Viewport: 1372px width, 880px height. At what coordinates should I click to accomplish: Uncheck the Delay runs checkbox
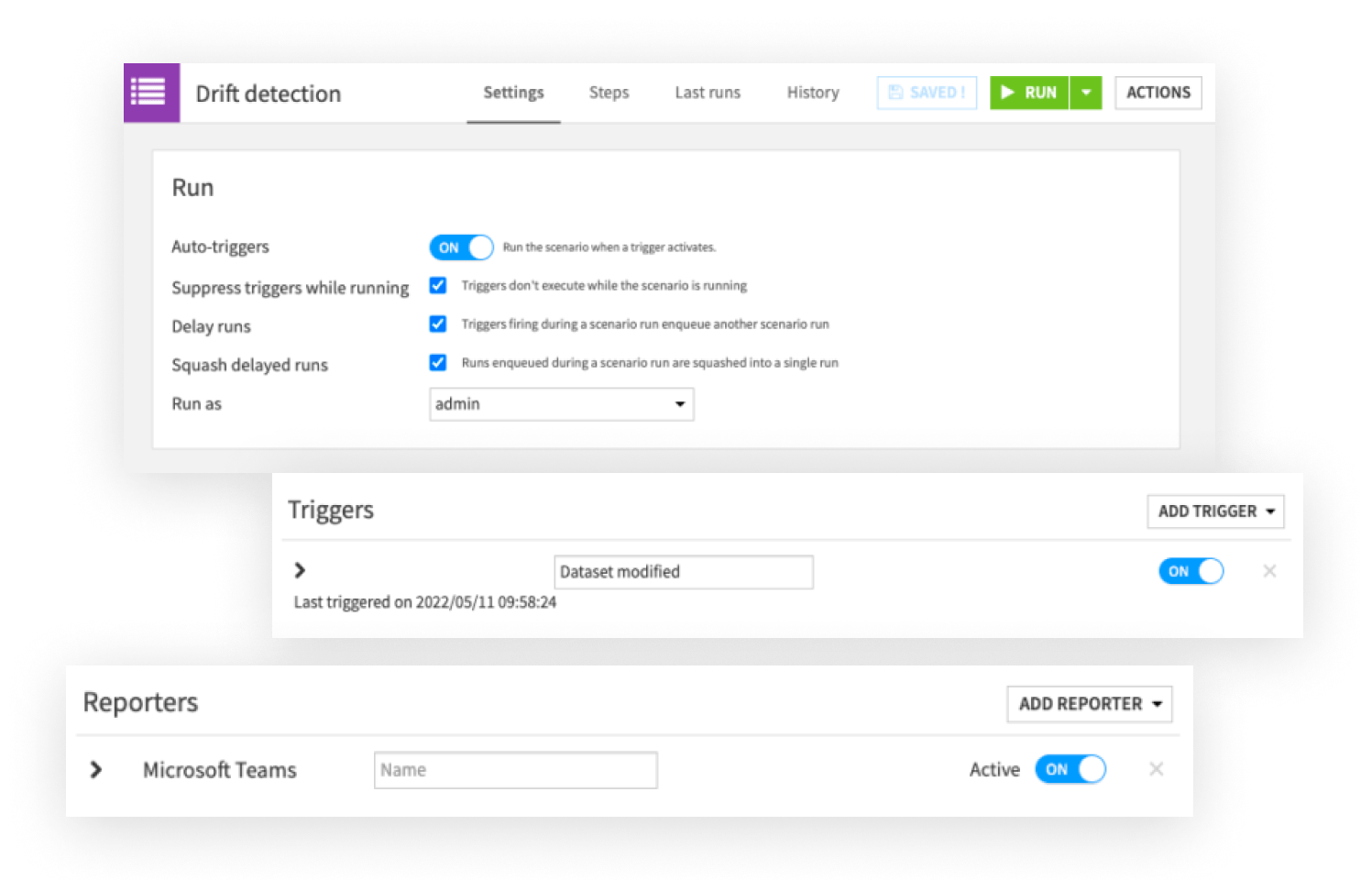pyautogui.click(x=438, y=324)
